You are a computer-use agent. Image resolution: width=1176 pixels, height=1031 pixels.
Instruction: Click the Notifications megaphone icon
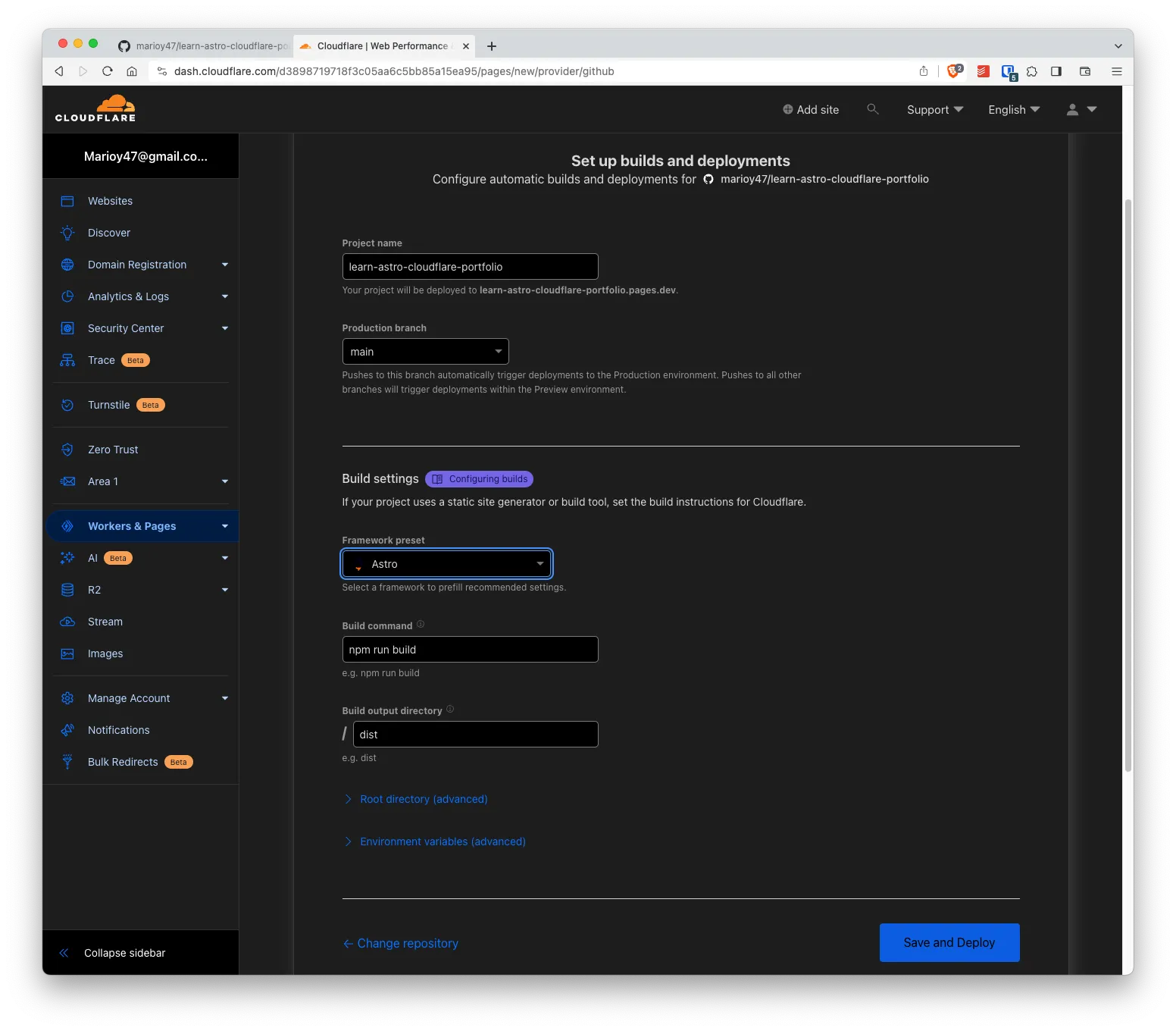67,730
